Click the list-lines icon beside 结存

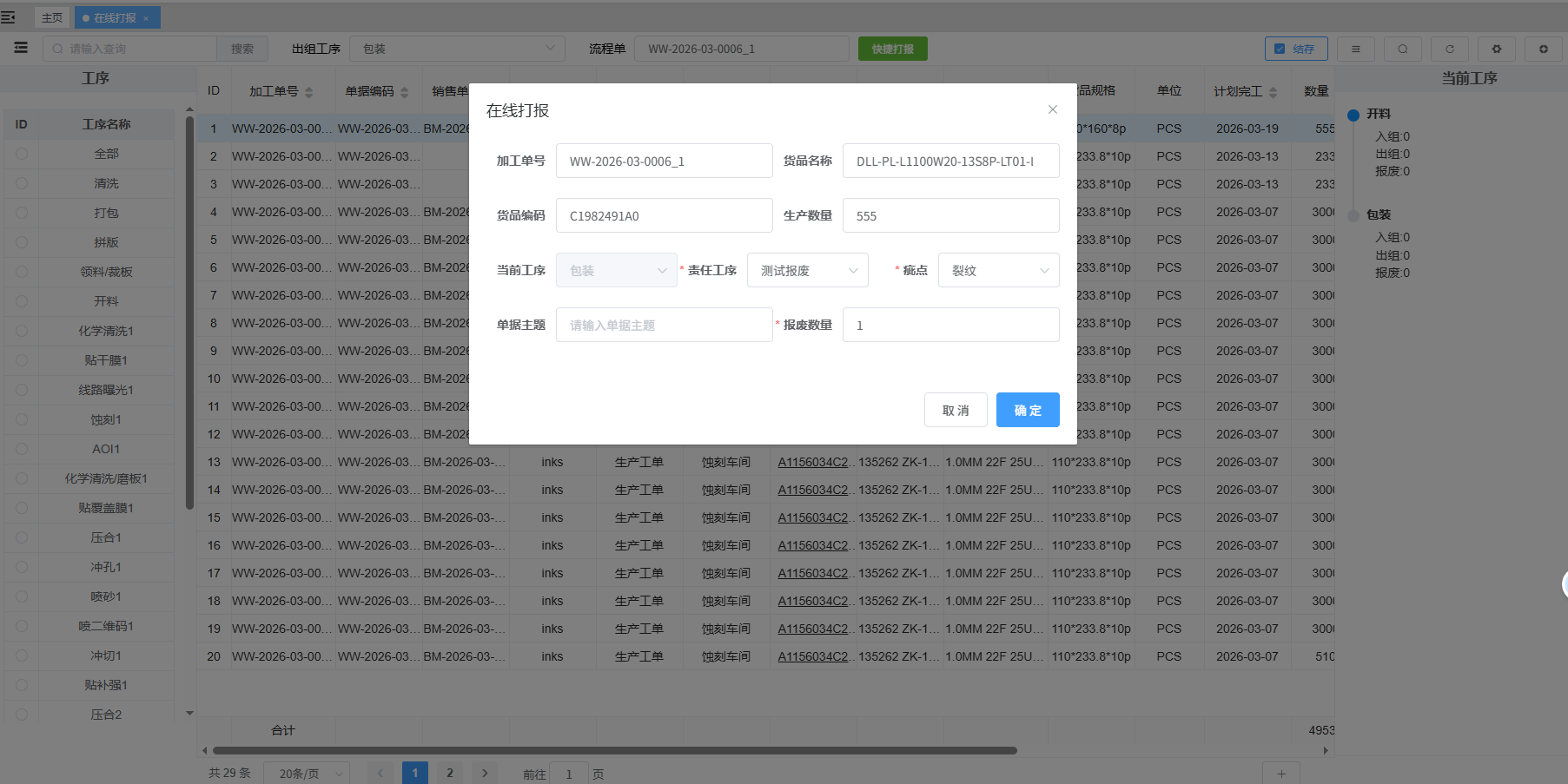point(1355,49)
